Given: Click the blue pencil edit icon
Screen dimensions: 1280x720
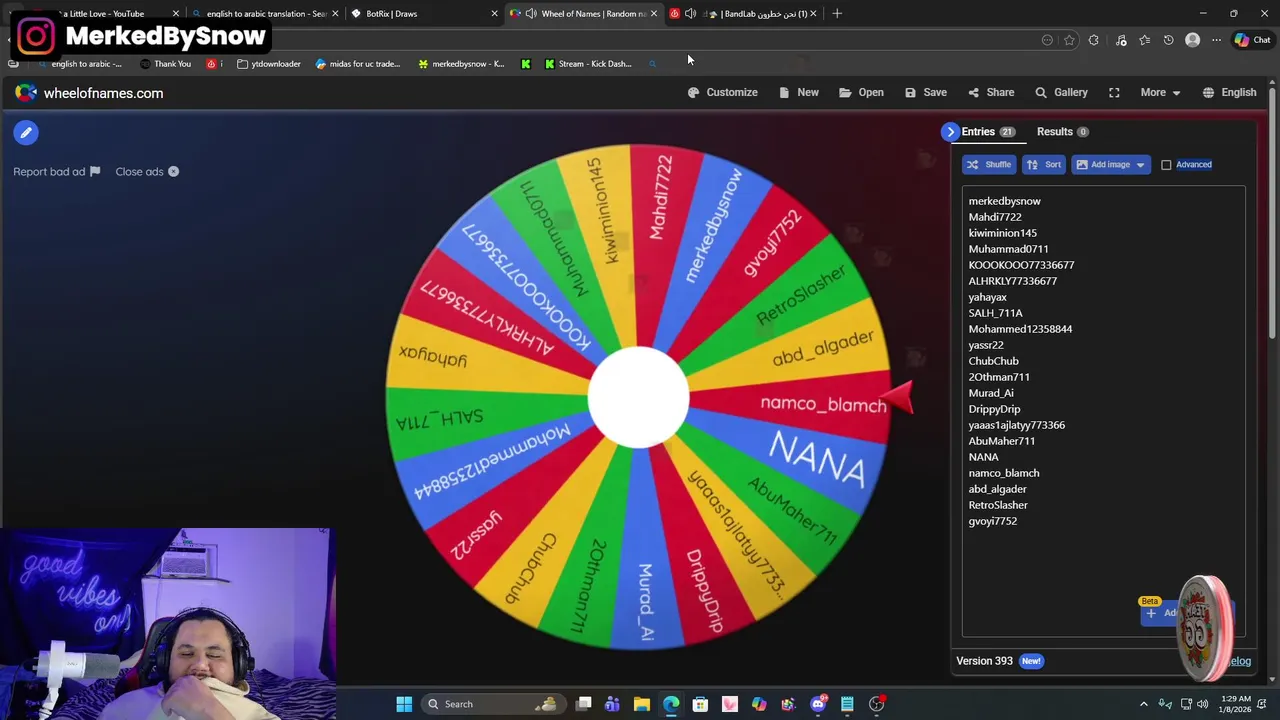Looking at the screenshot, I should tap(26, 132).
